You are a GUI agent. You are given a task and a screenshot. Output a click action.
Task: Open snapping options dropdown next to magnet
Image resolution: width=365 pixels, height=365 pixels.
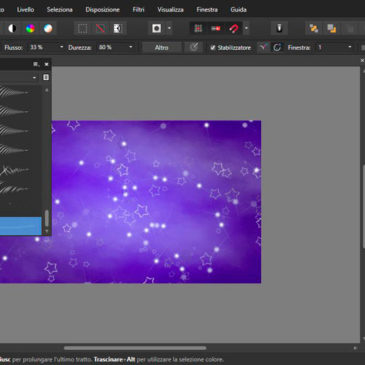(x=246, y=29)
